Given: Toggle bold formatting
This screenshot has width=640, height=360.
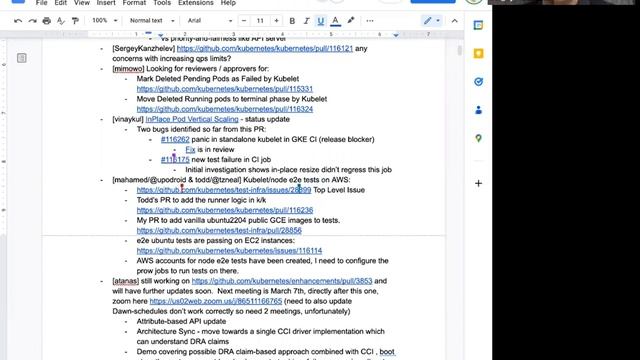Looking at the screenshot, I should [292, 21].
